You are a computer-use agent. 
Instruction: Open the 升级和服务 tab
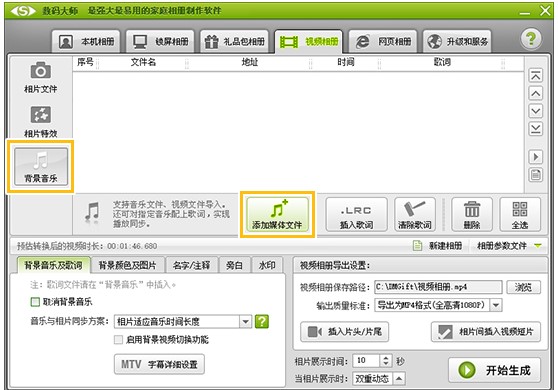(x=457, y=42)
